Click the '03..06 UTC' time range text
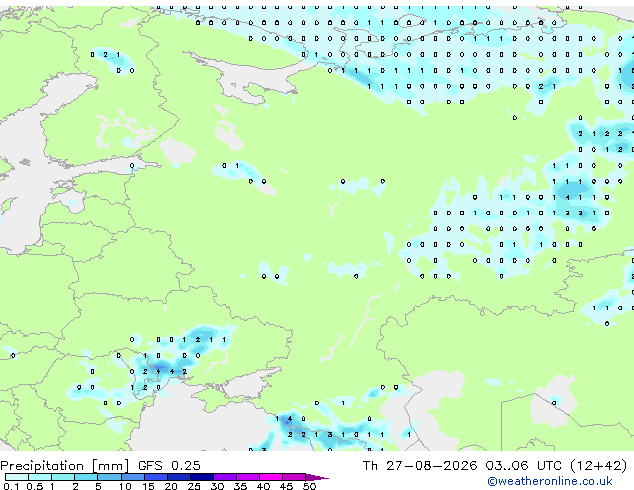 (x=524, y=466)
